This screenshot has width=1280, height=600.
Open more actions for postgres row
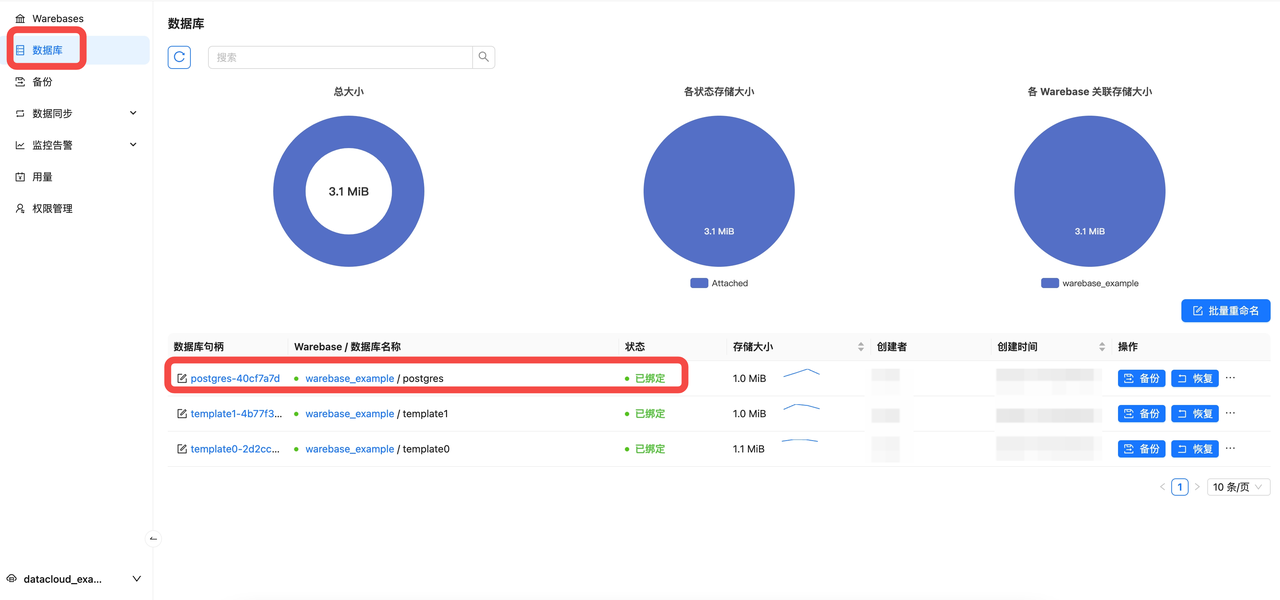1231,379
